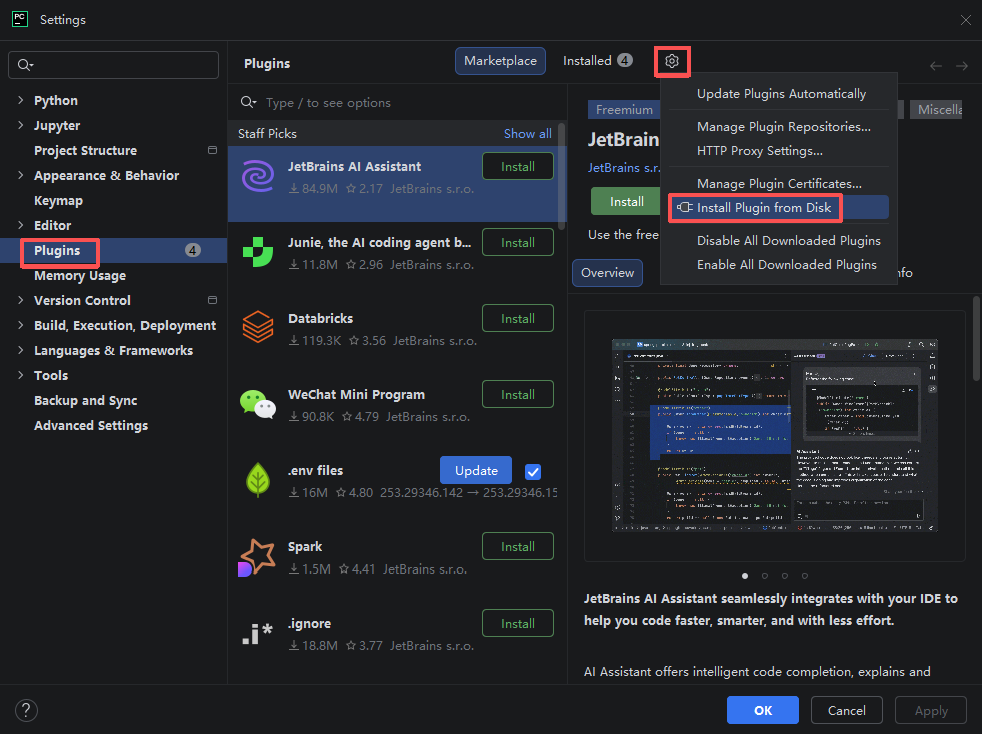Viewport: 982px width, 734px height.
Task: Select Memory Usage settings item
Action: 80,276
